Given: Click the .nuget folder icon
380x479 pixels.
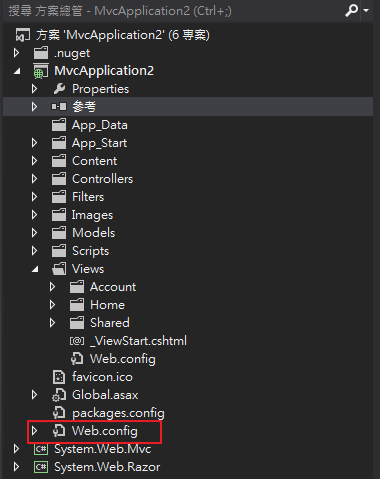Looking at the screenshot, I should [x=41, y=53].
